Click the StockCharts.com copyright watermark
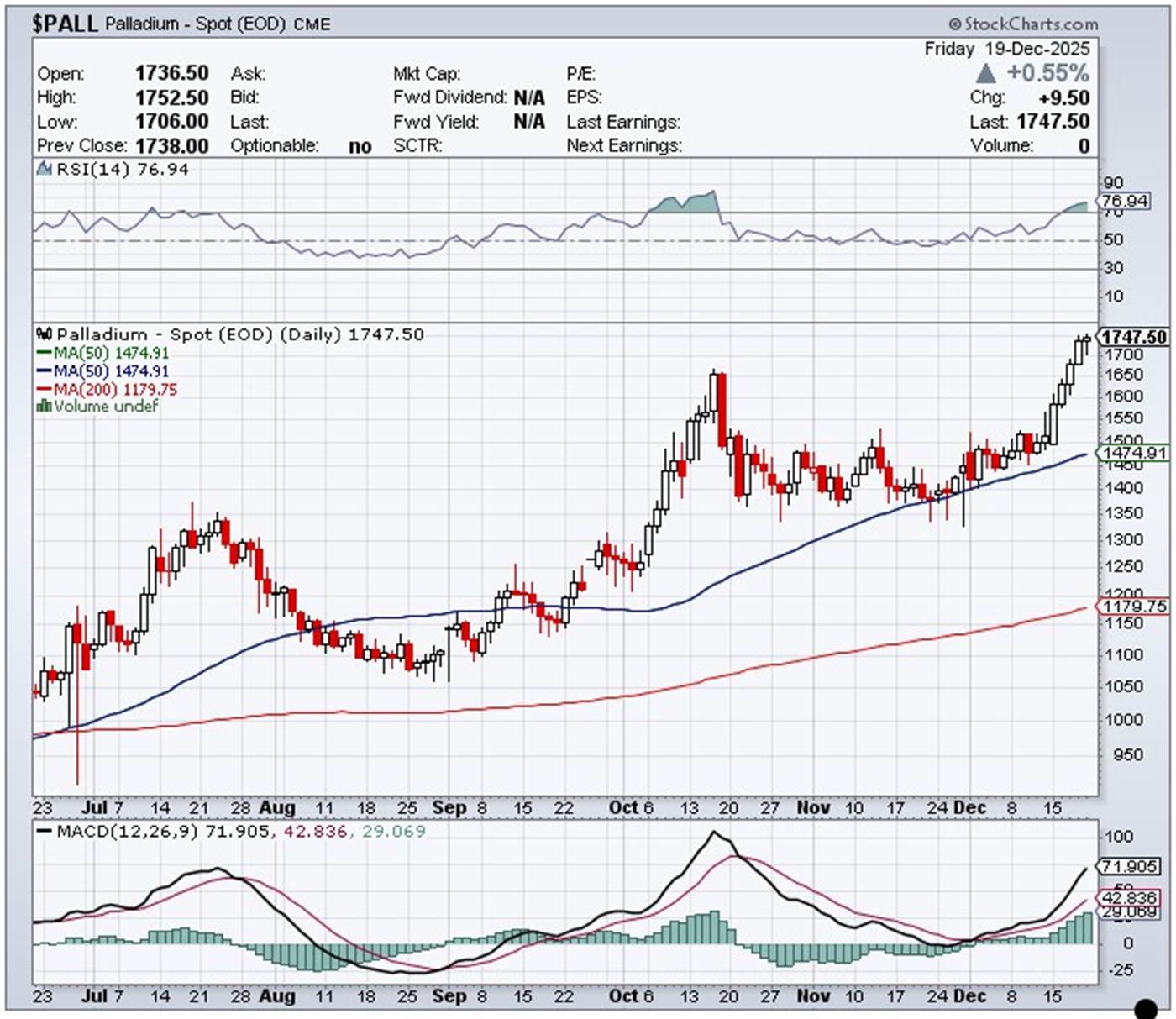The height and width of the screenshot is (1019, 1176). [1023, 24]
